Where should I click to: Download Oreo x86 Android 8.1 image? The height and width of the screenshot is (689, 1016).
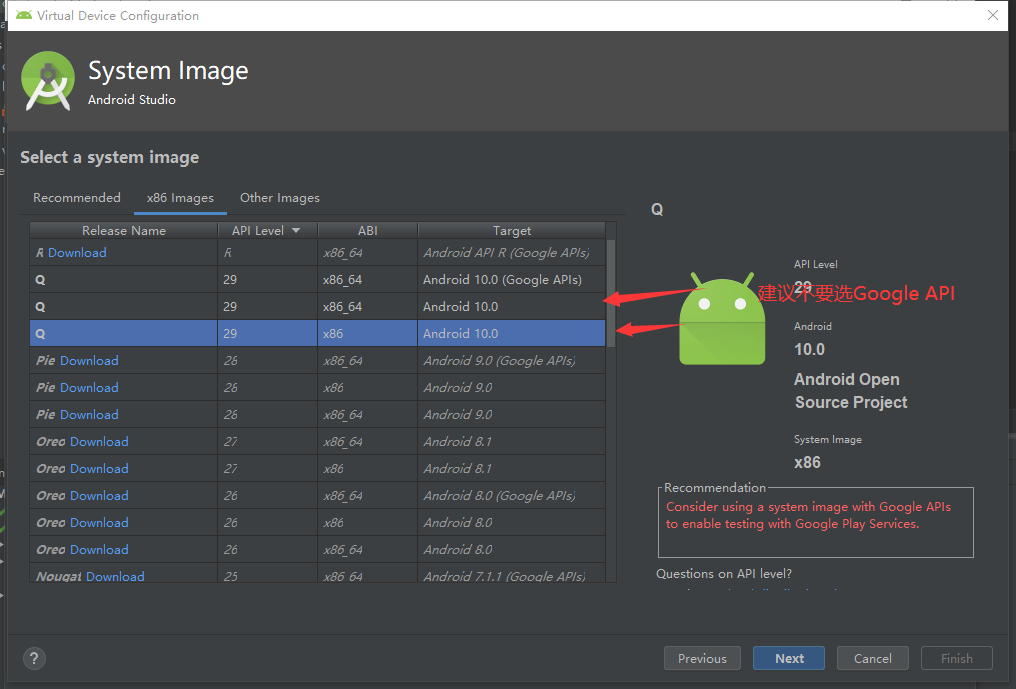[x=99, y=469]
